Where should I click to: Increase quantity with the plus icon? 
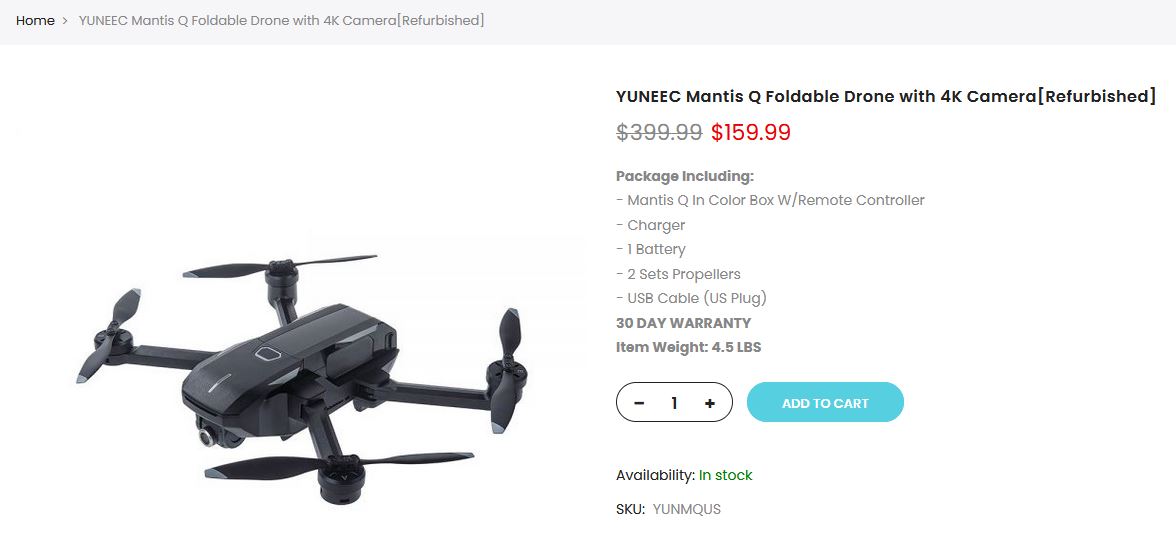point(710,403)
